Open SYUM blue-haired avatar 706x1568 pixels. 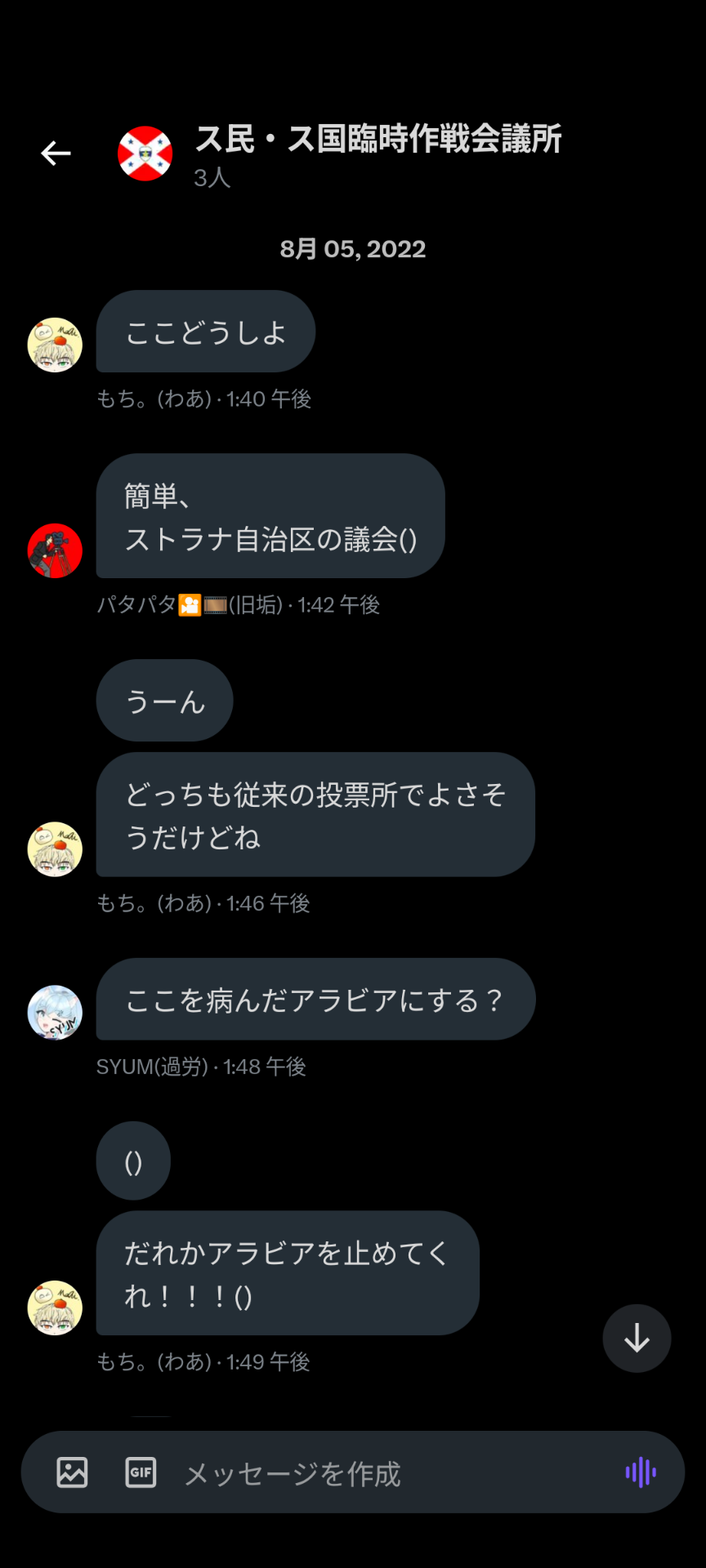tap(55, 1012)
